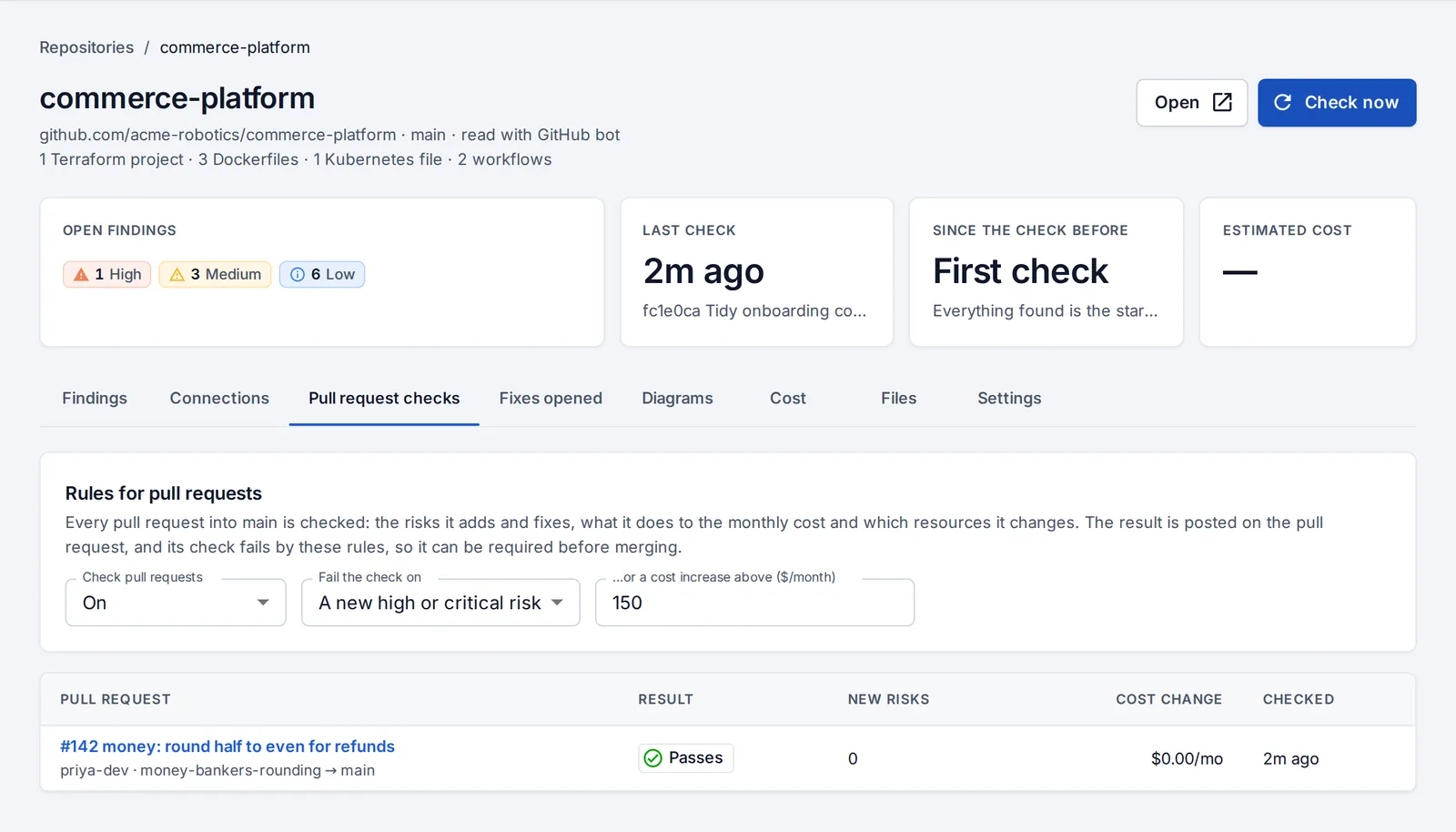The image size is (1456, 832).
Task: Click the 6 Low findings badge
Action: [322, 274]
